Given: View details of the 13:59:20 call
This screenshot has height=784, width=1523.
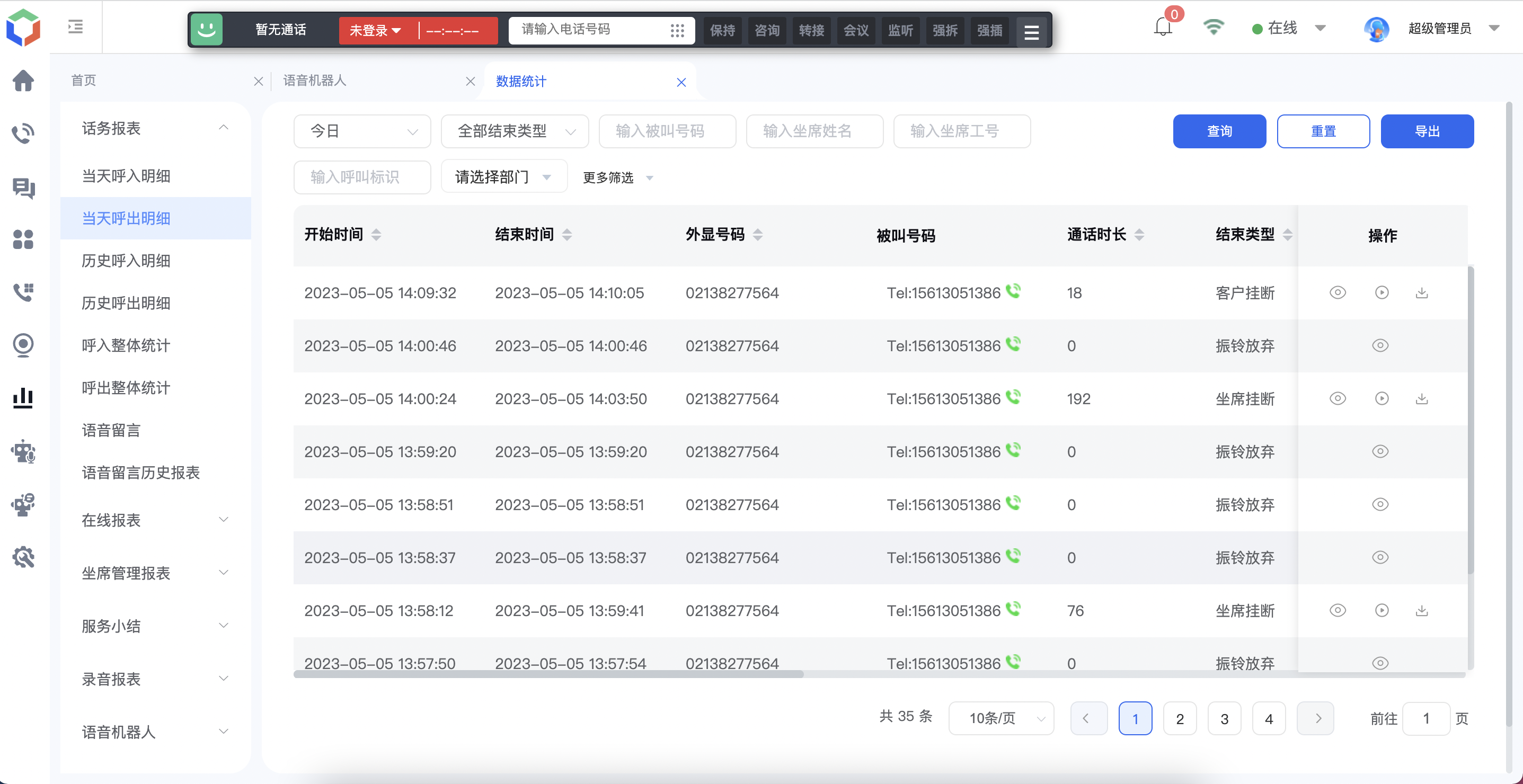Looking at the screenshot, I should 1380,451.
